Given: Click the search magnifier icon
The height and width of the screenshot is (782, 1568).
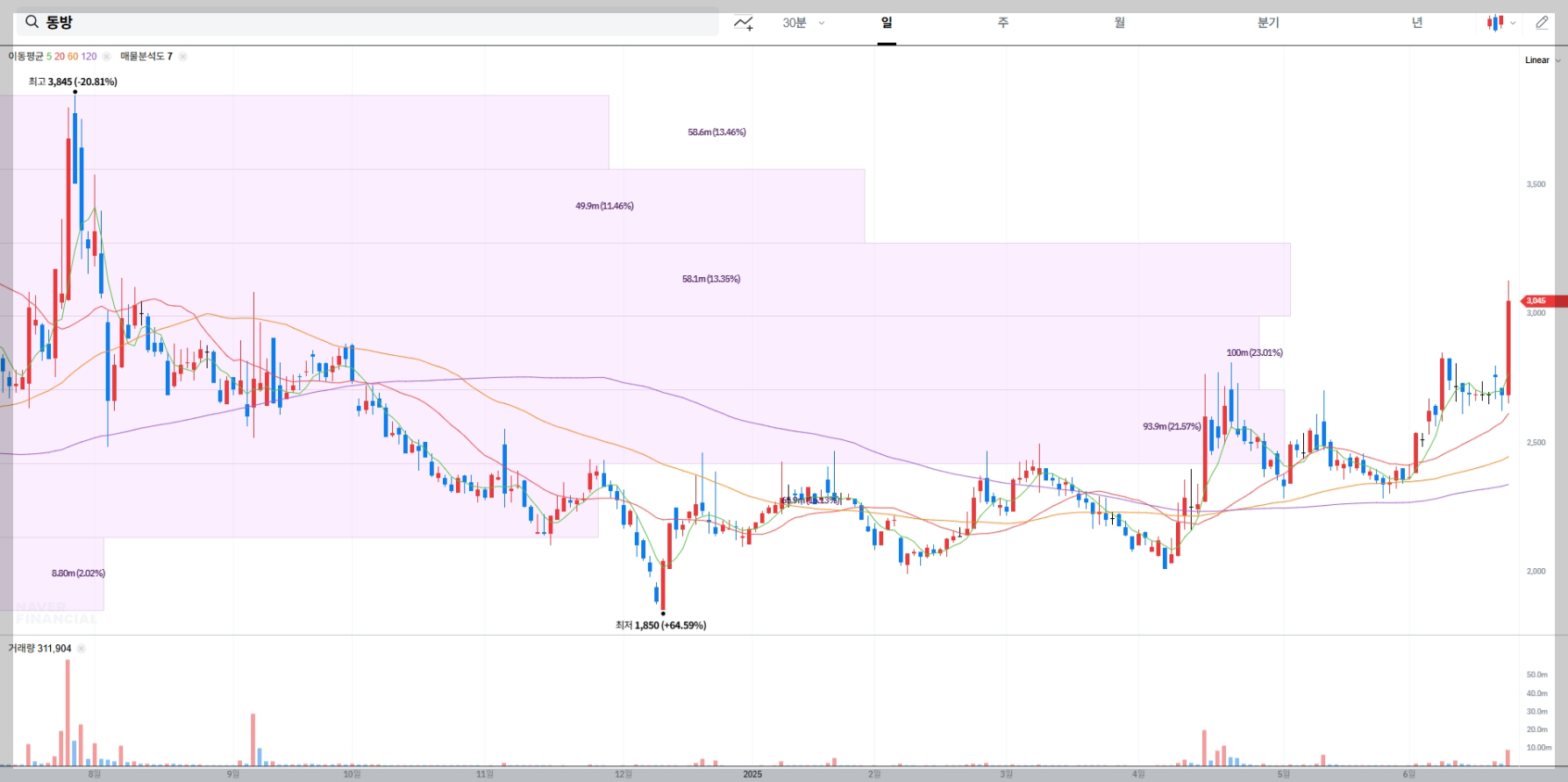Looking at the screenshot, I should tap(32, 22).
